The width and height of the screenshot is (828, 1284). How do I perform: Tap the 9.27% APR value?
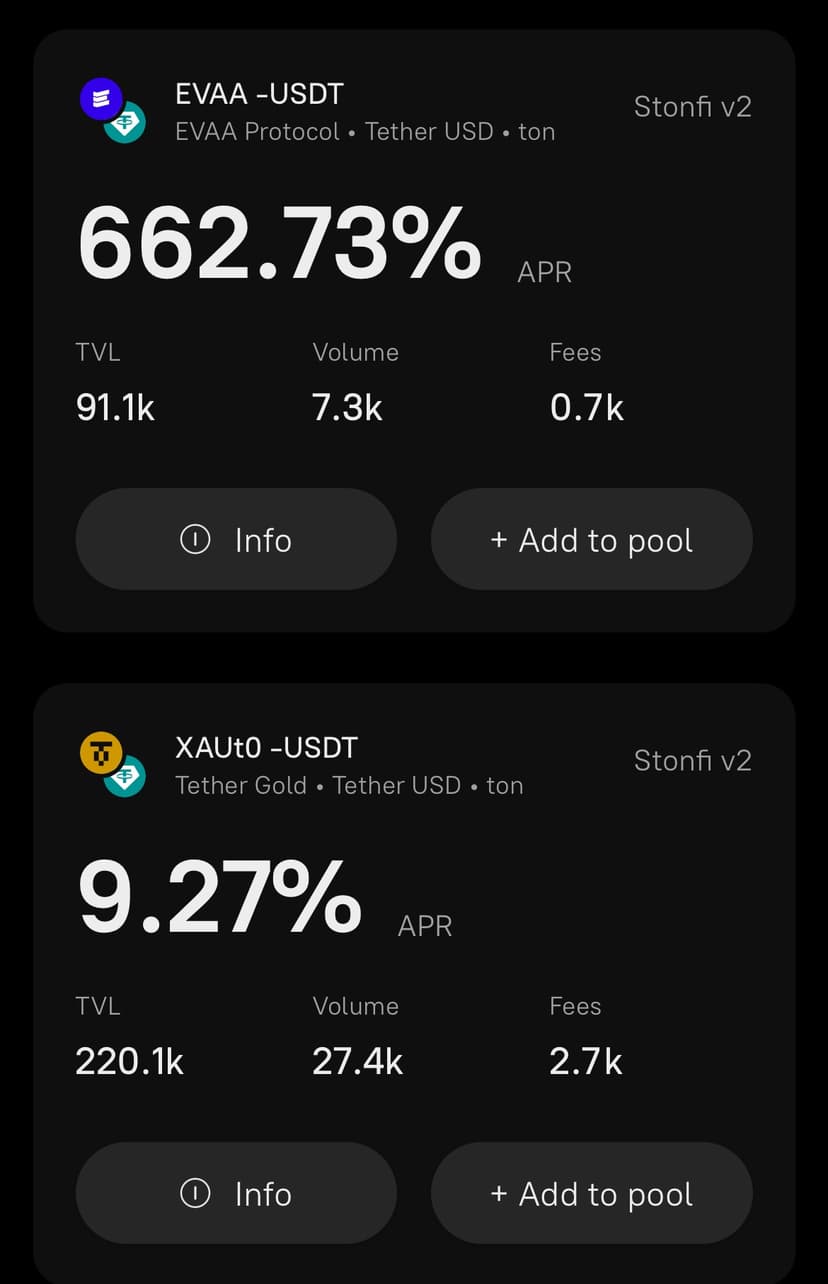[220, 898]
